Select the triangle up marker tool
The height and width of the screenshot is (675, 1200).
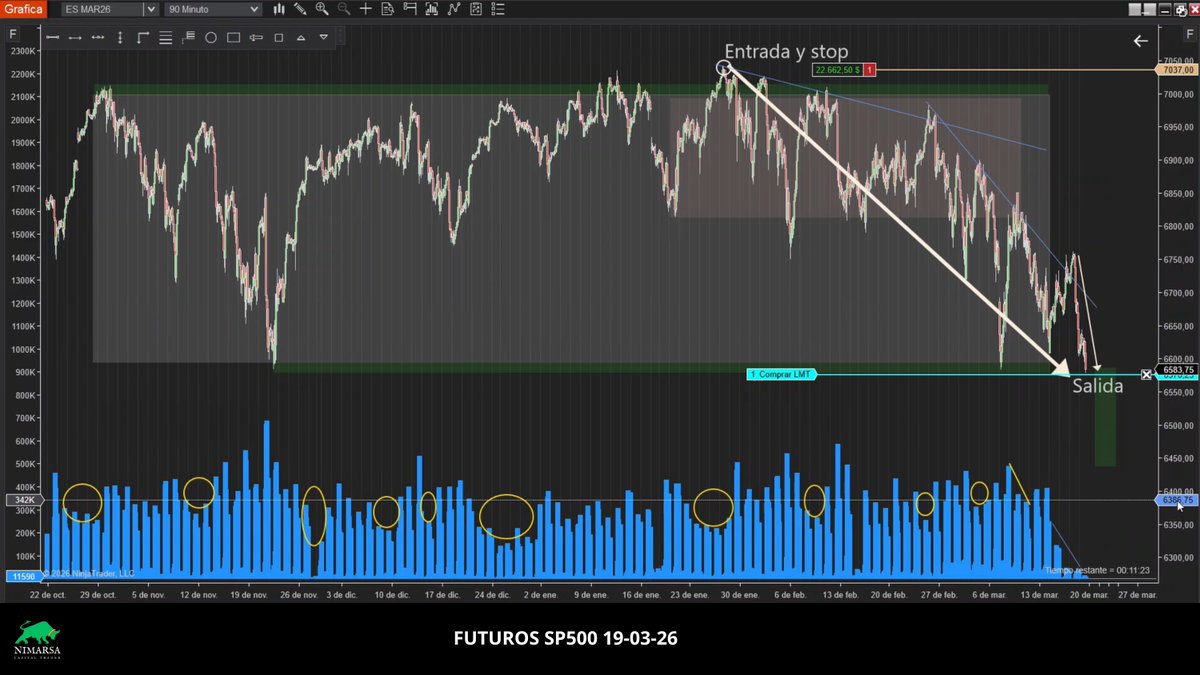[x=301, y=38]
